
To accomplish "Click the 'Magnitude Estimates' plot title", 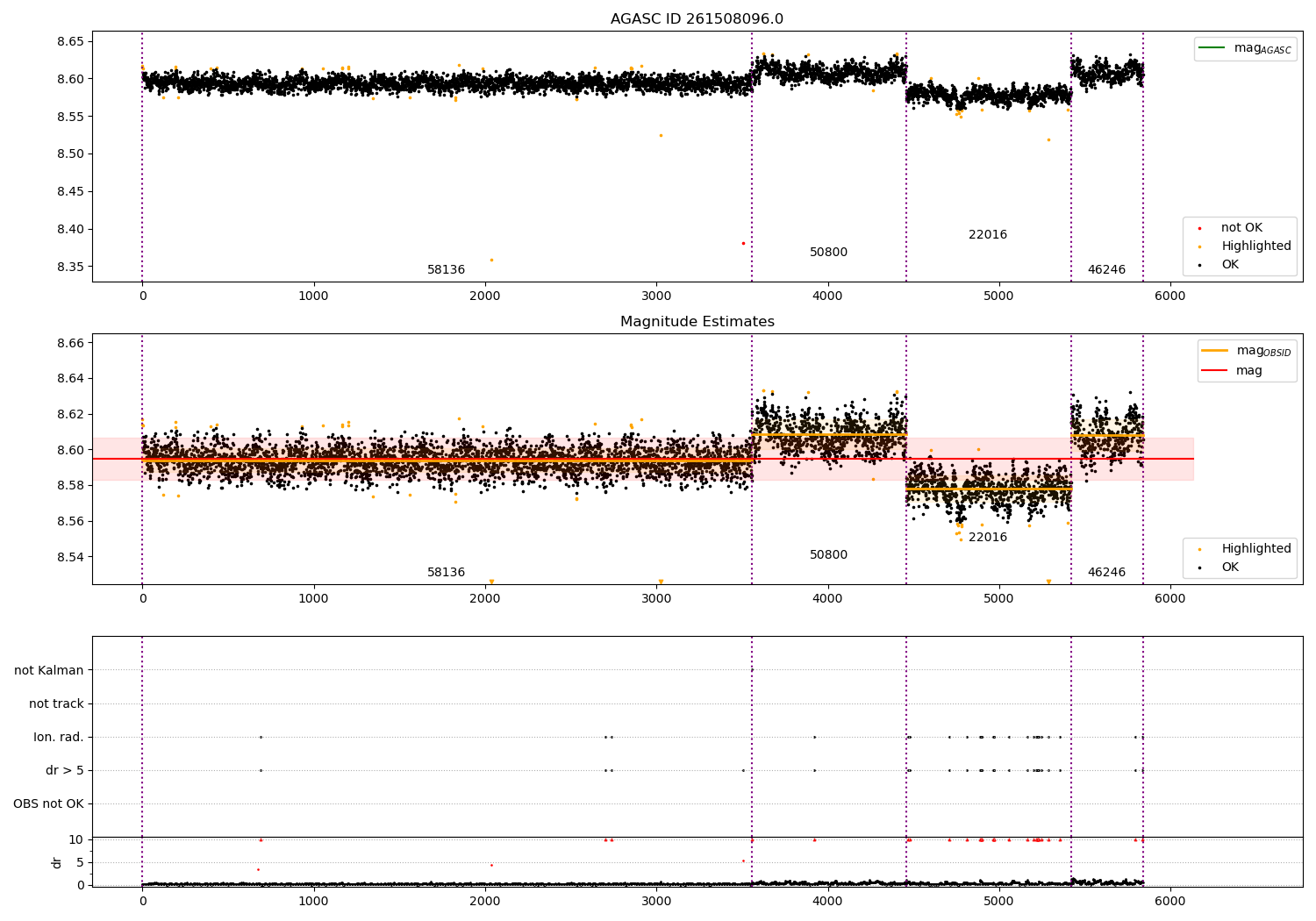I will tap(697, 322).
